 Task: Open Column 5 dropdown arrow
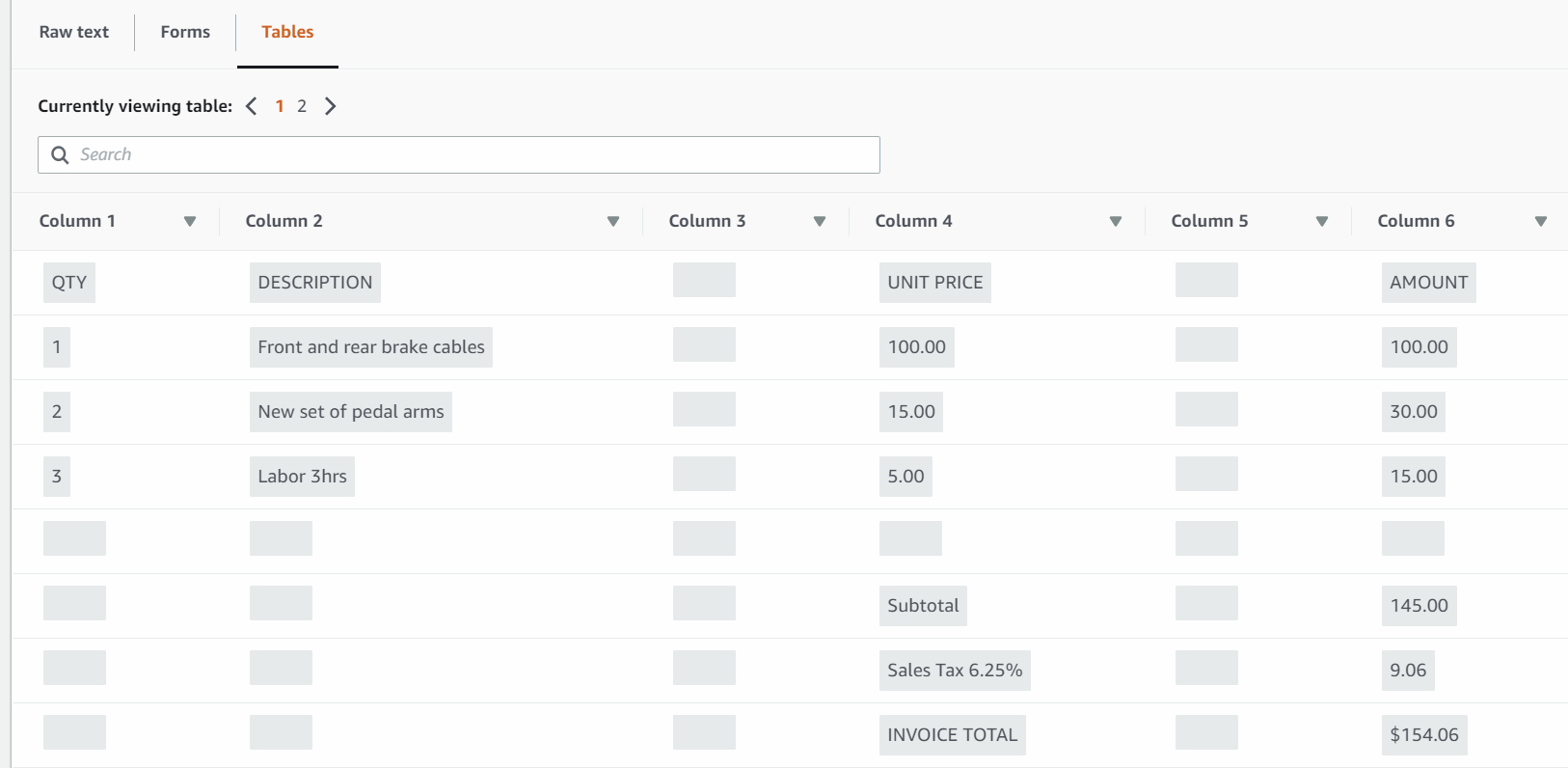[x=1322, y=221]
